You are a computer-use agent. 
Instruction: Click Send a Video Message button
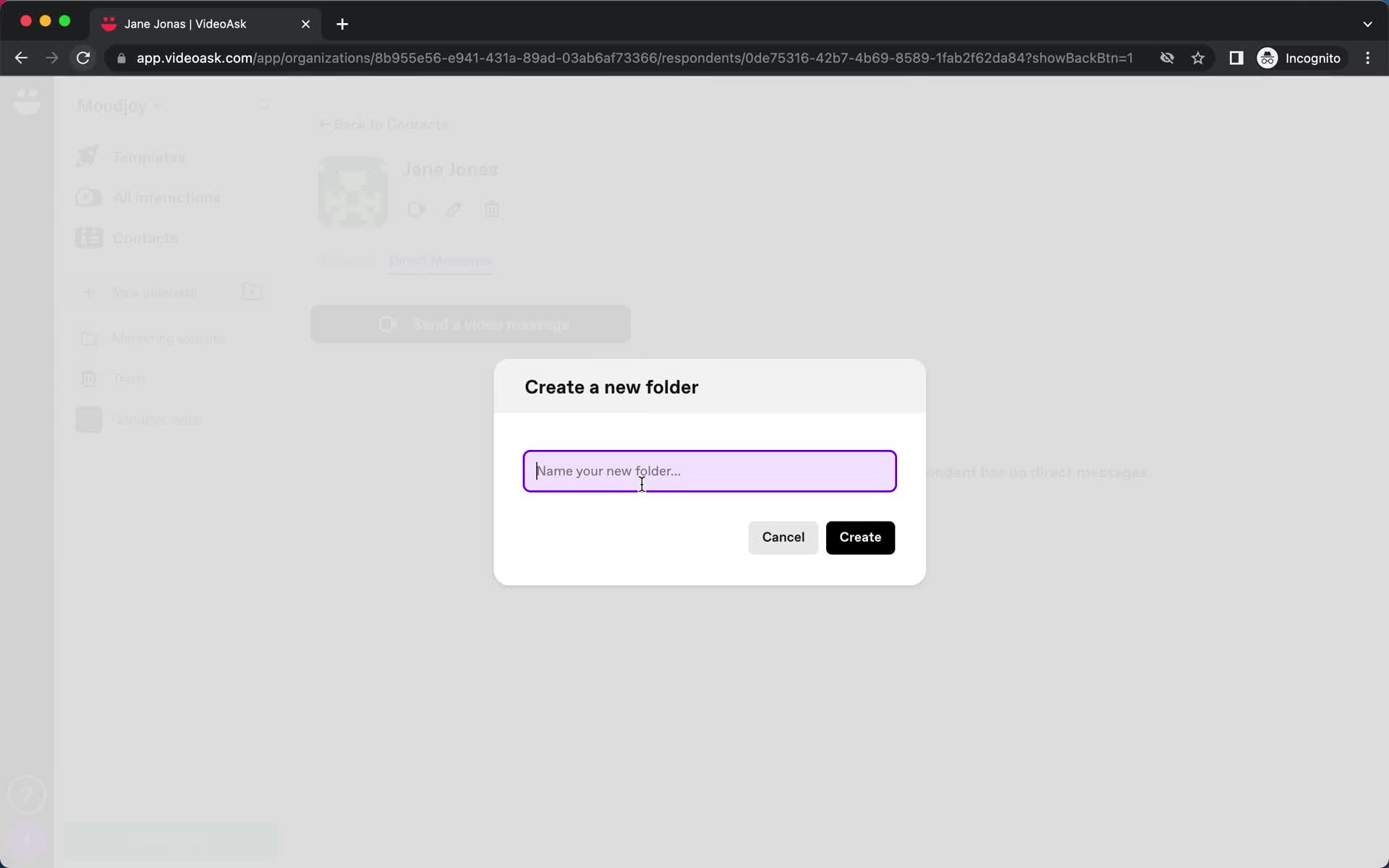[470, 324]
